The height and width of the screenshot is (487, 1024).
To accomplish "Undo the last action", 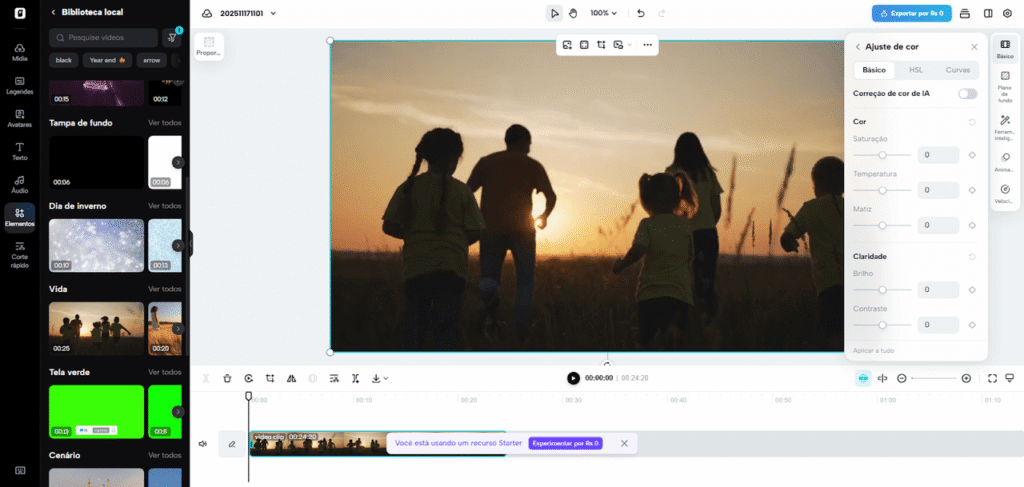I will pyautogui.click(x=641, y=13).
